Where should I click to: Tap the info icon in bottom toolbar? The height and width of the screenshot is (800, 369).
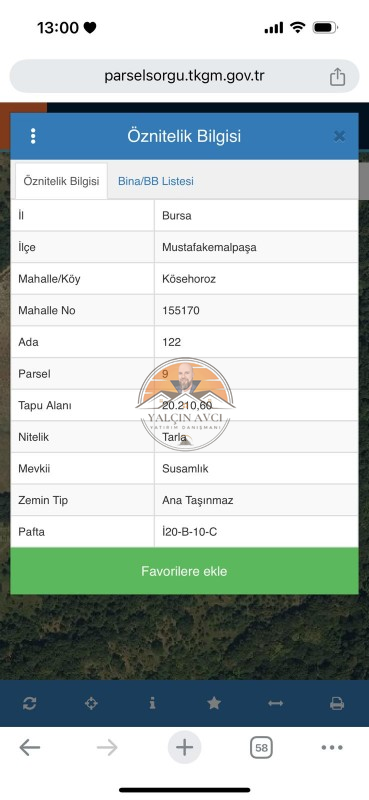[152, 704]
